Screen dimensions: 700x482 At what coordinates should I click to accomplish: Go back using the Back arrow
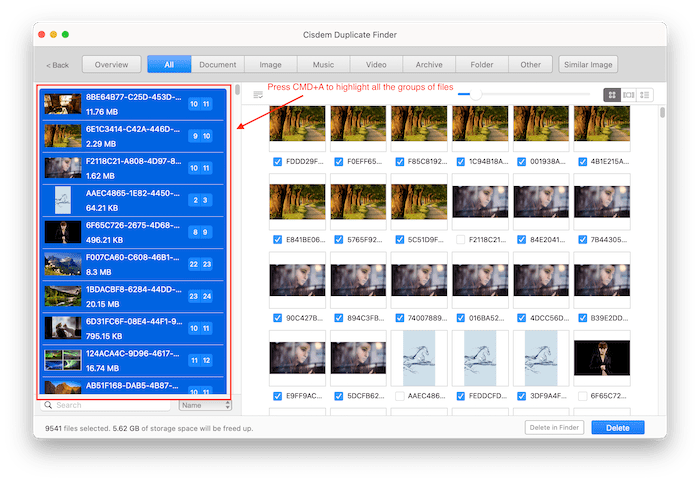point(58,65)
